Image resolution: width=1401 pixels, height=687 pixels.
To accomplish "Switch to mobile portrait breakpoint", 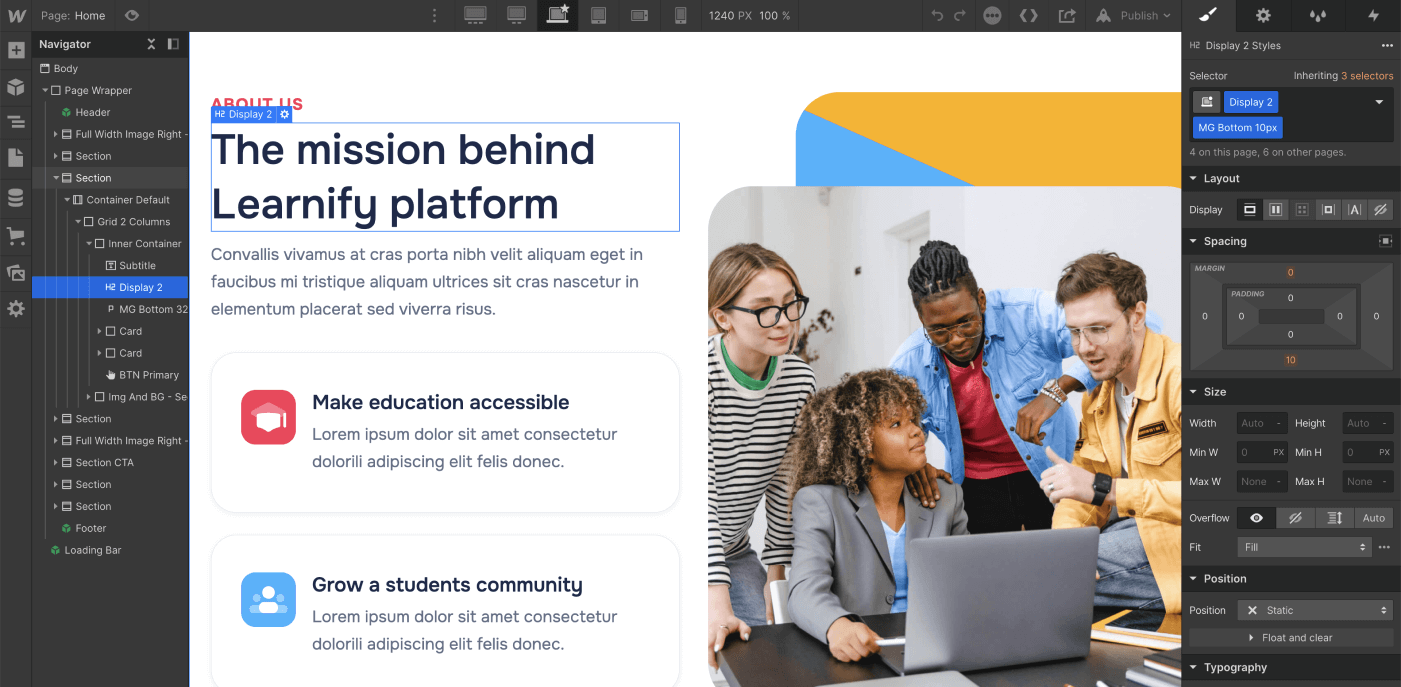I will [x=680, y=15].
